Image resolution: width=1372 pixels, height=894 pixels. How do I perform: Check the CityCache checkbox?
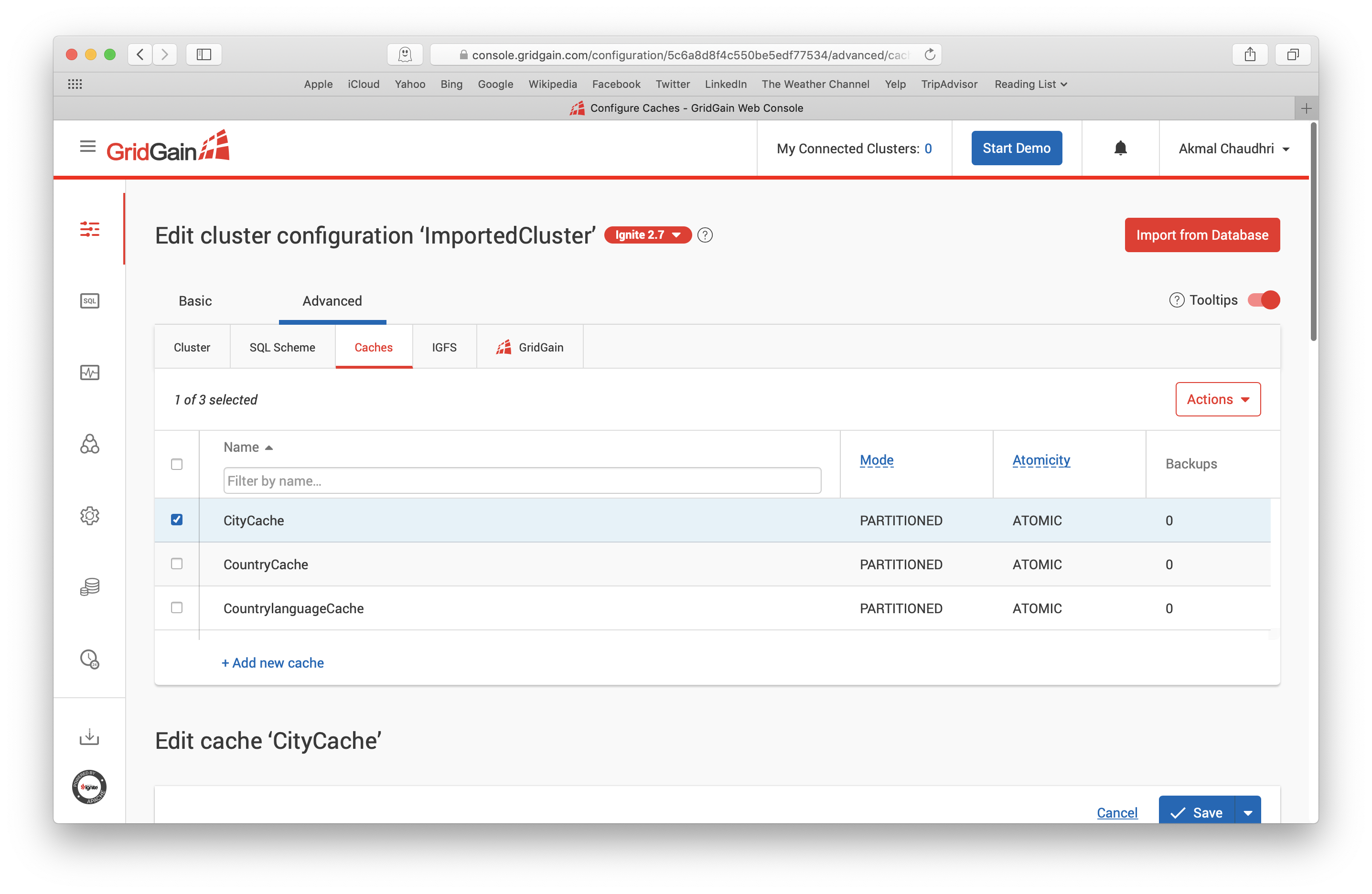177,520
